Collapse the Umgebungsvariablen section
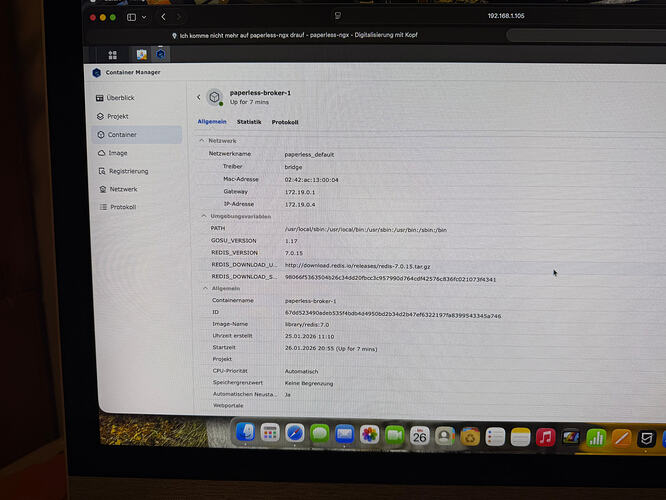 (x=201, y=216)
